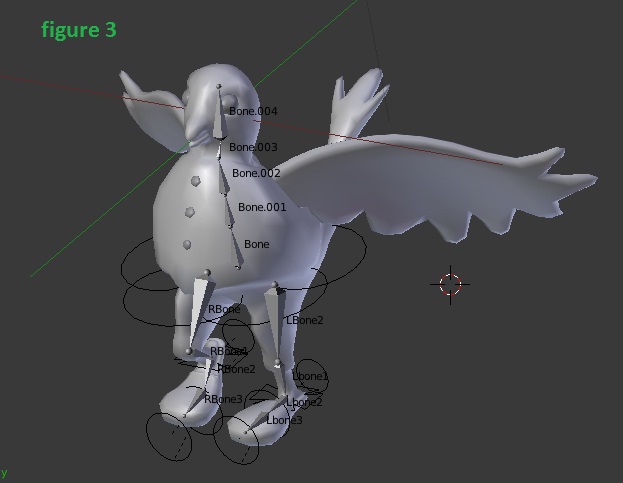Select the LBone2 upper leg bone
Image resolution: width=623 pixels, height=483 pixels.
[x=275, y=323]
